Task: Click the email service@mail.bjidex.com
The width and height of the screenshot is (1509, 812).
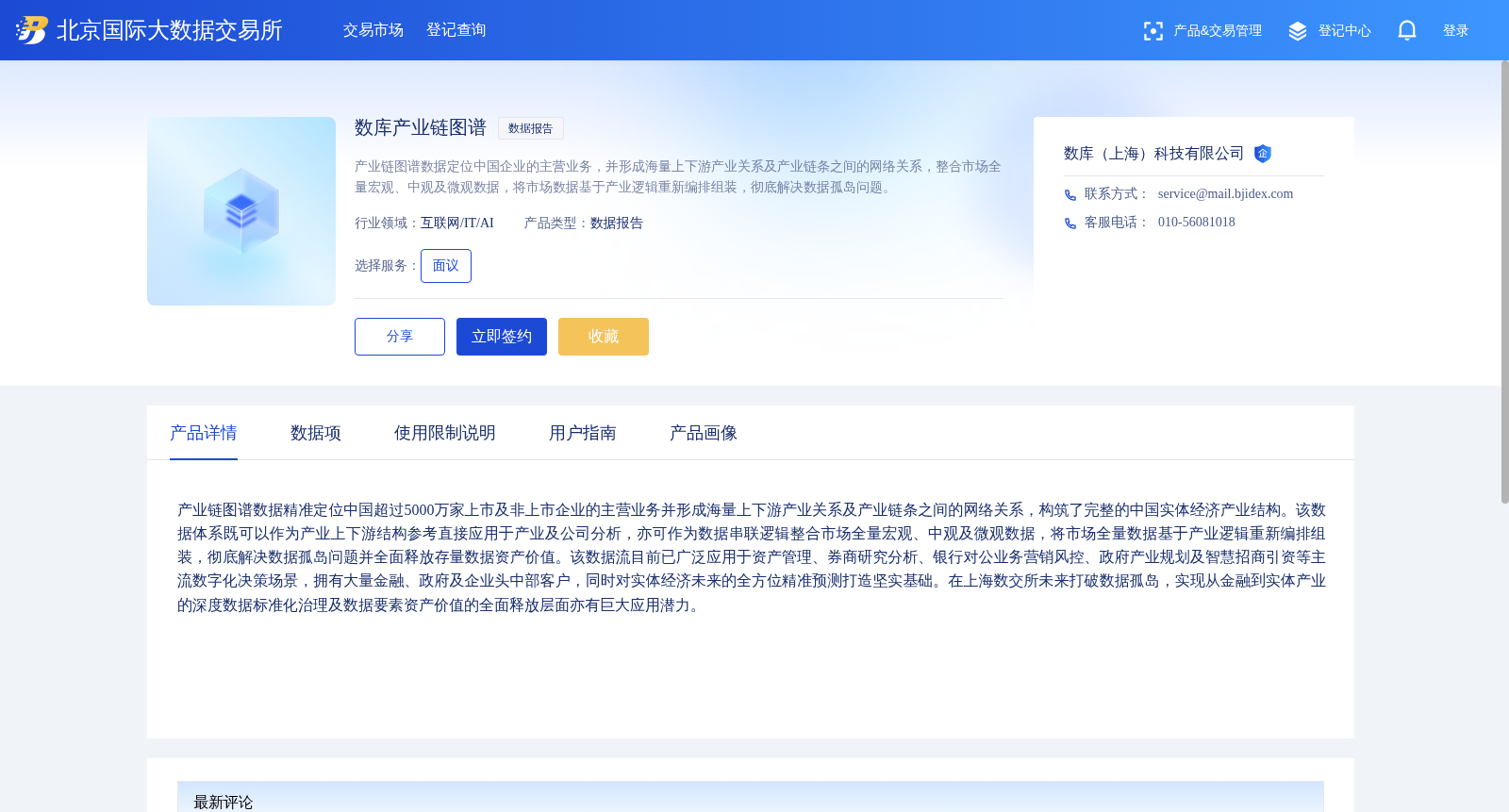Action: pyautogui.click(x=1226, y=194)
